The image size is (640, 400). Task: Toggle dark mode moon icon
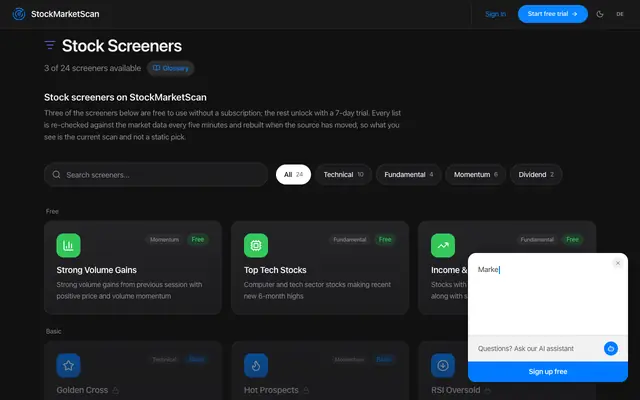[600, 14]
